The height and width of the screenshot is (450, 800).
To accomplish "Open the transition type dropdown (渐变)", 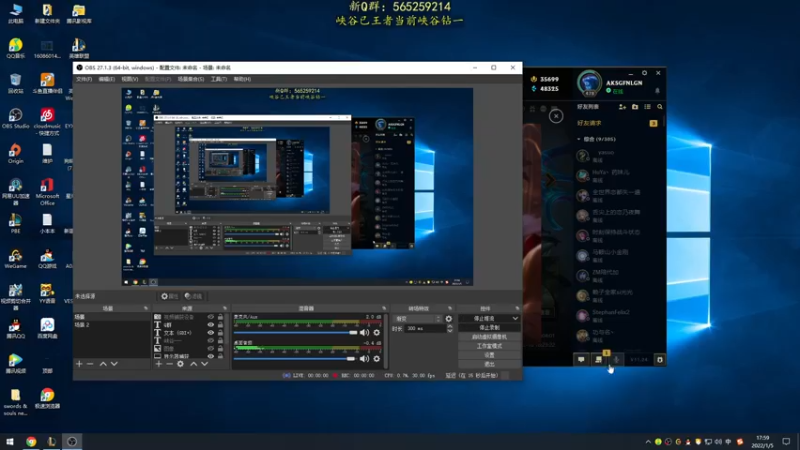I will [x=418, y=318].
